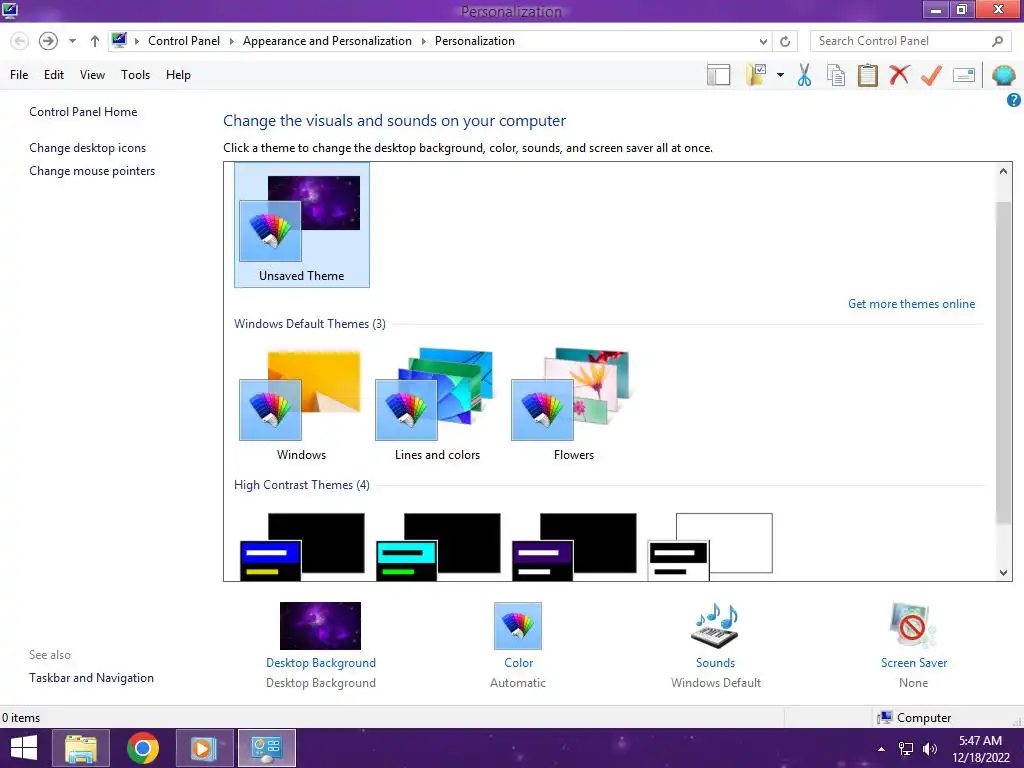
Task: Apply the Windows default theme
Action: click(x=301, y=405)
